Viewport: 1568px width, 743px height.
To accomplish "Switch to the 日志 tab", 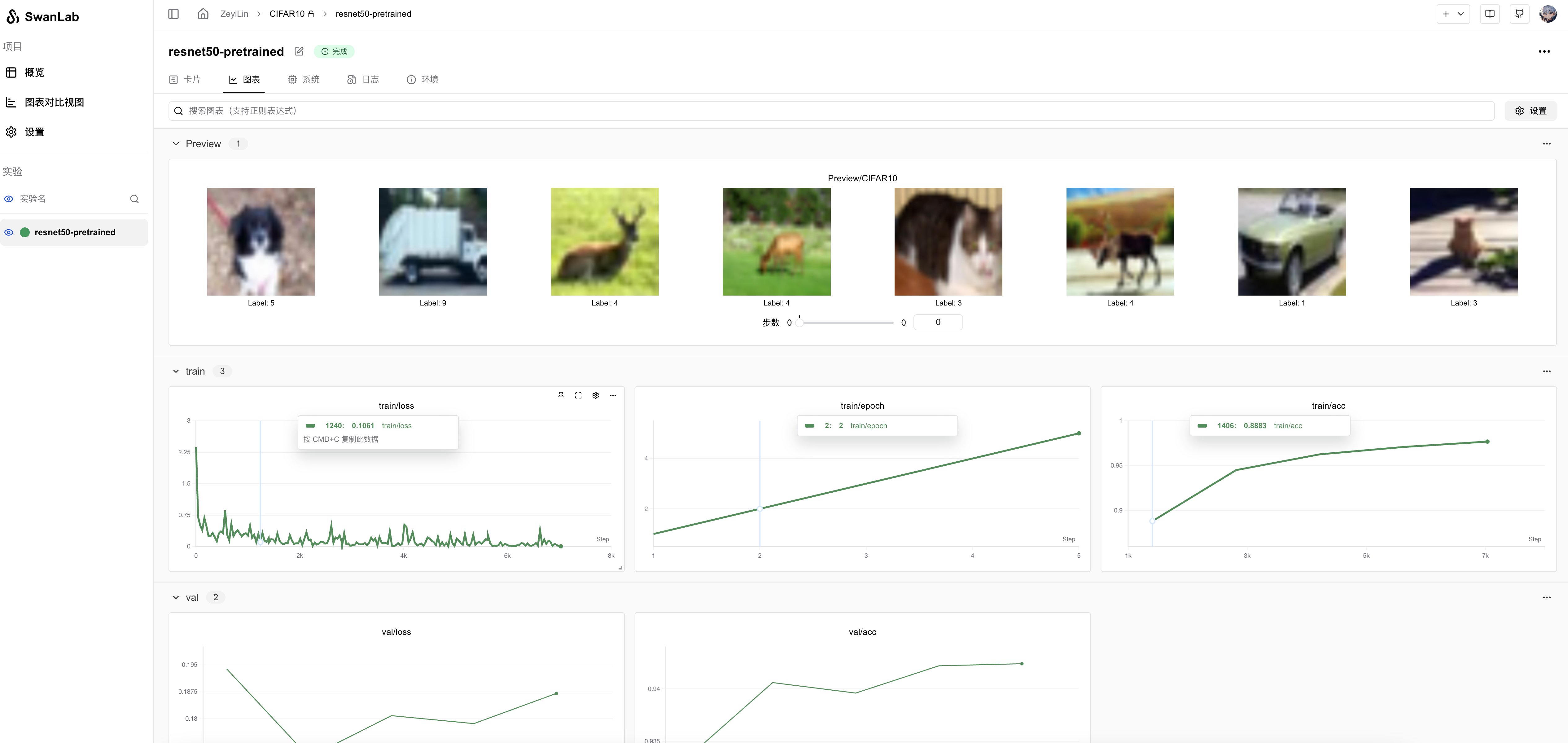I will click(x=363, y=80).
